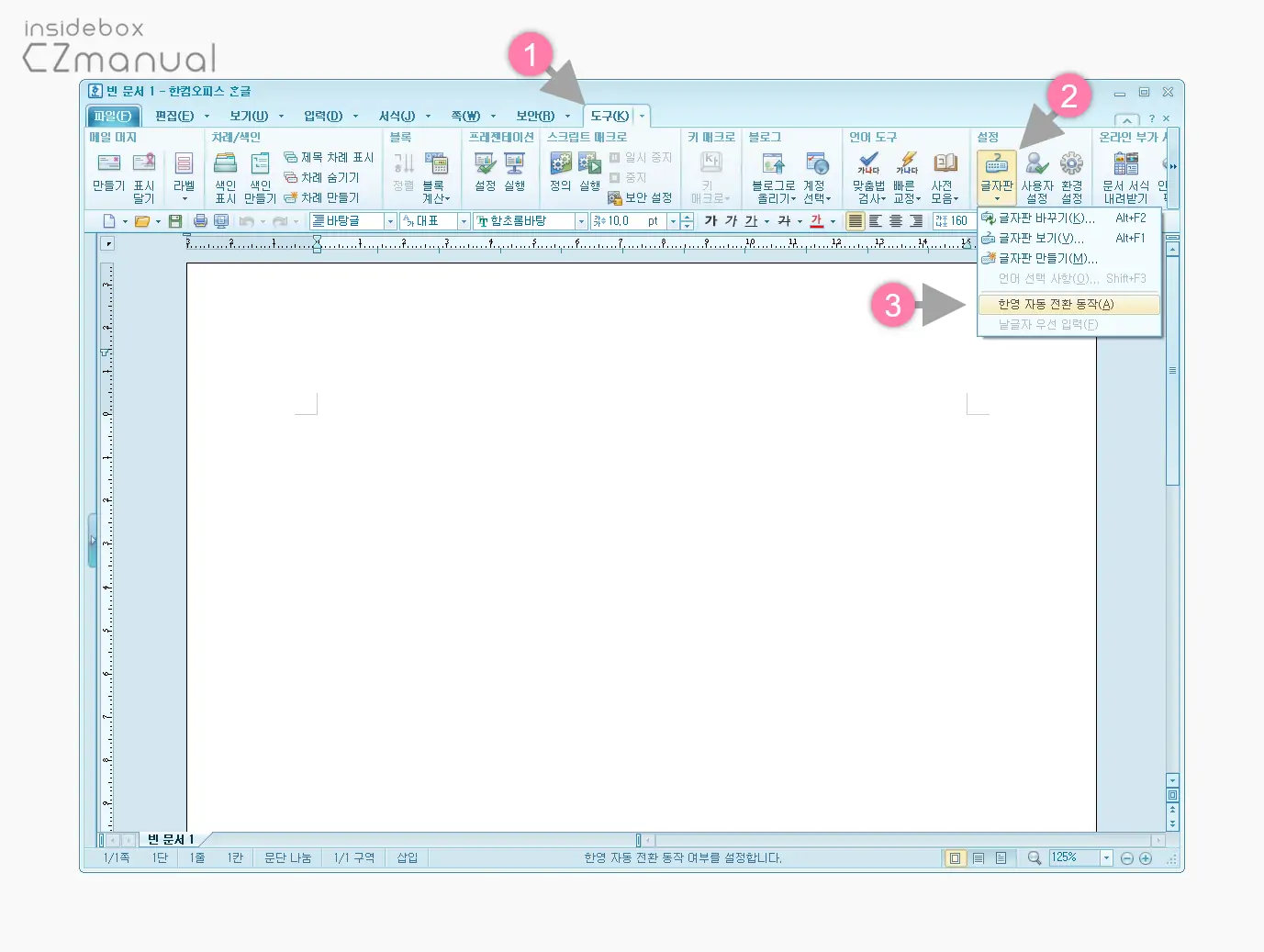The width and height of the screenshot is (1264, 952).
Task: Toggle bold 가 formatting button
Action: (710, 221)
